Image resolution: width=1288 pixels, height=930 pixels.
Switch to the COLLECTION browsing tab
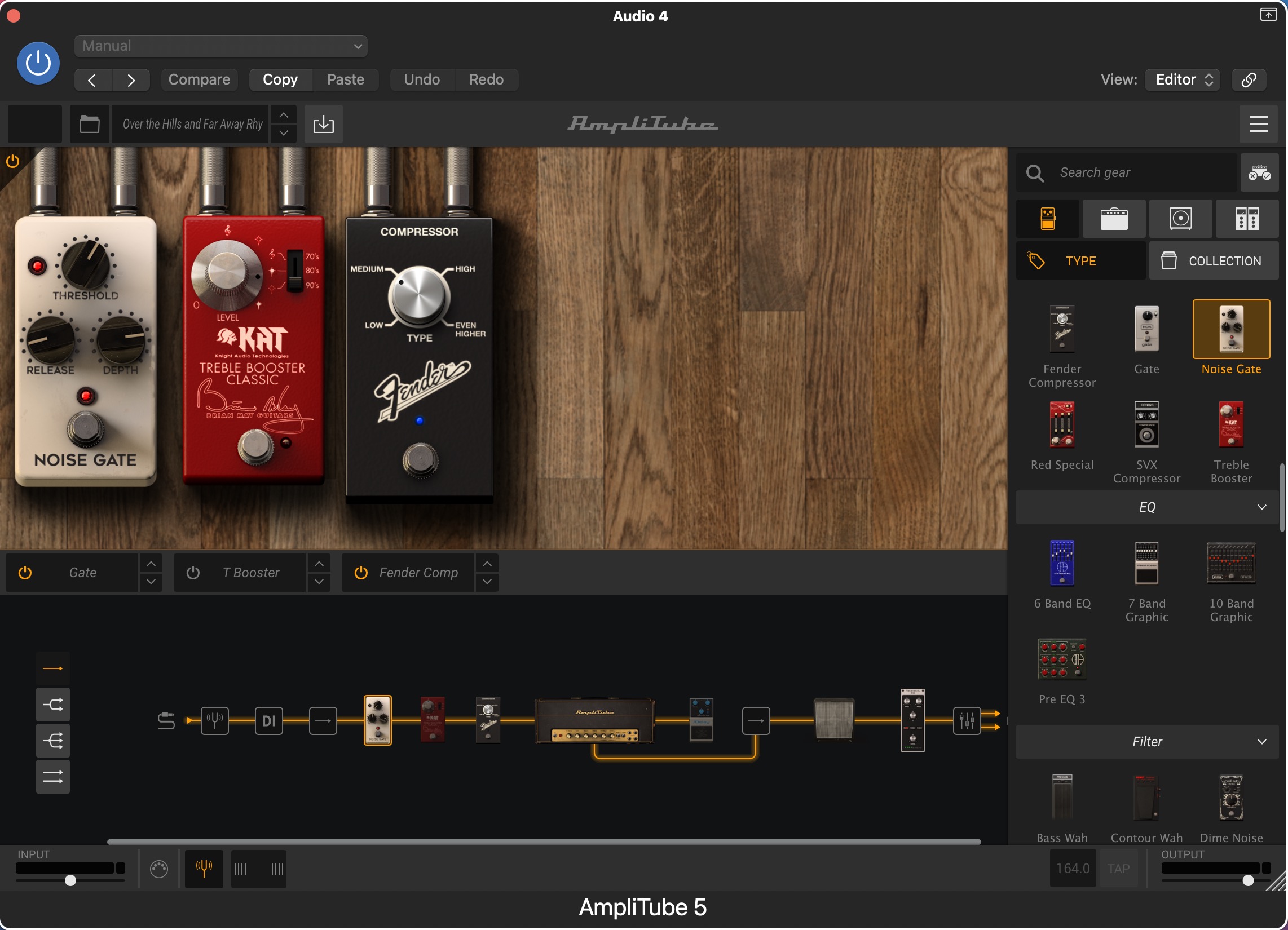pos(1215,261)
